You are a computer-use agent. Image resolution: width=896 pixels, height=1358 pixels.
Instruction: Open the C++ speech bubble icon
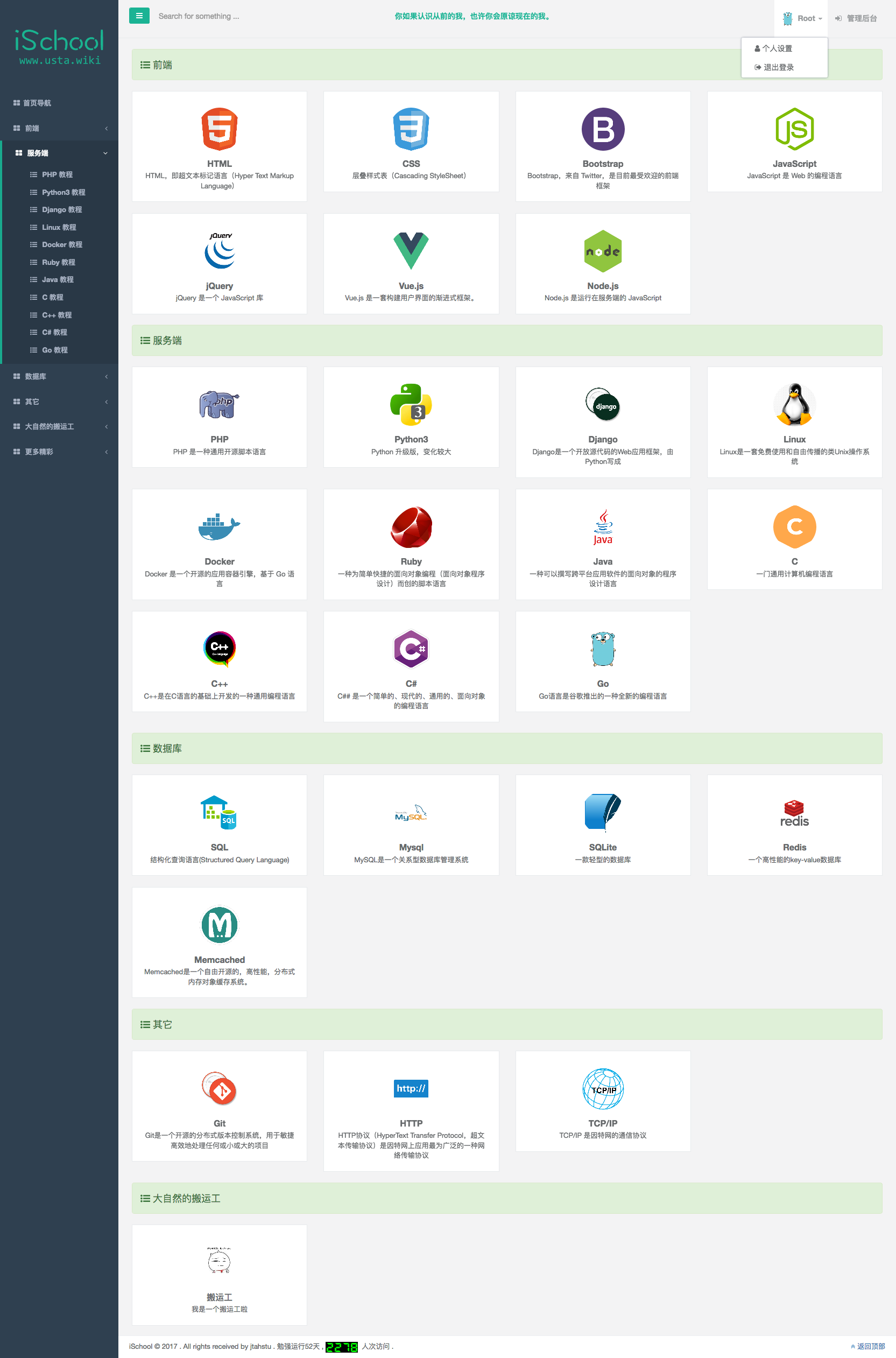(220, 649)
